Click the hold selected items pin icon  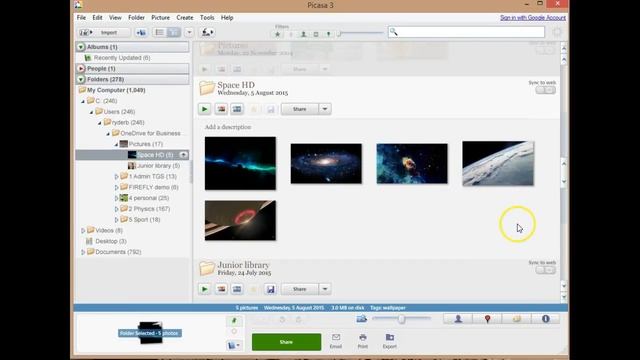click(234, 320)
